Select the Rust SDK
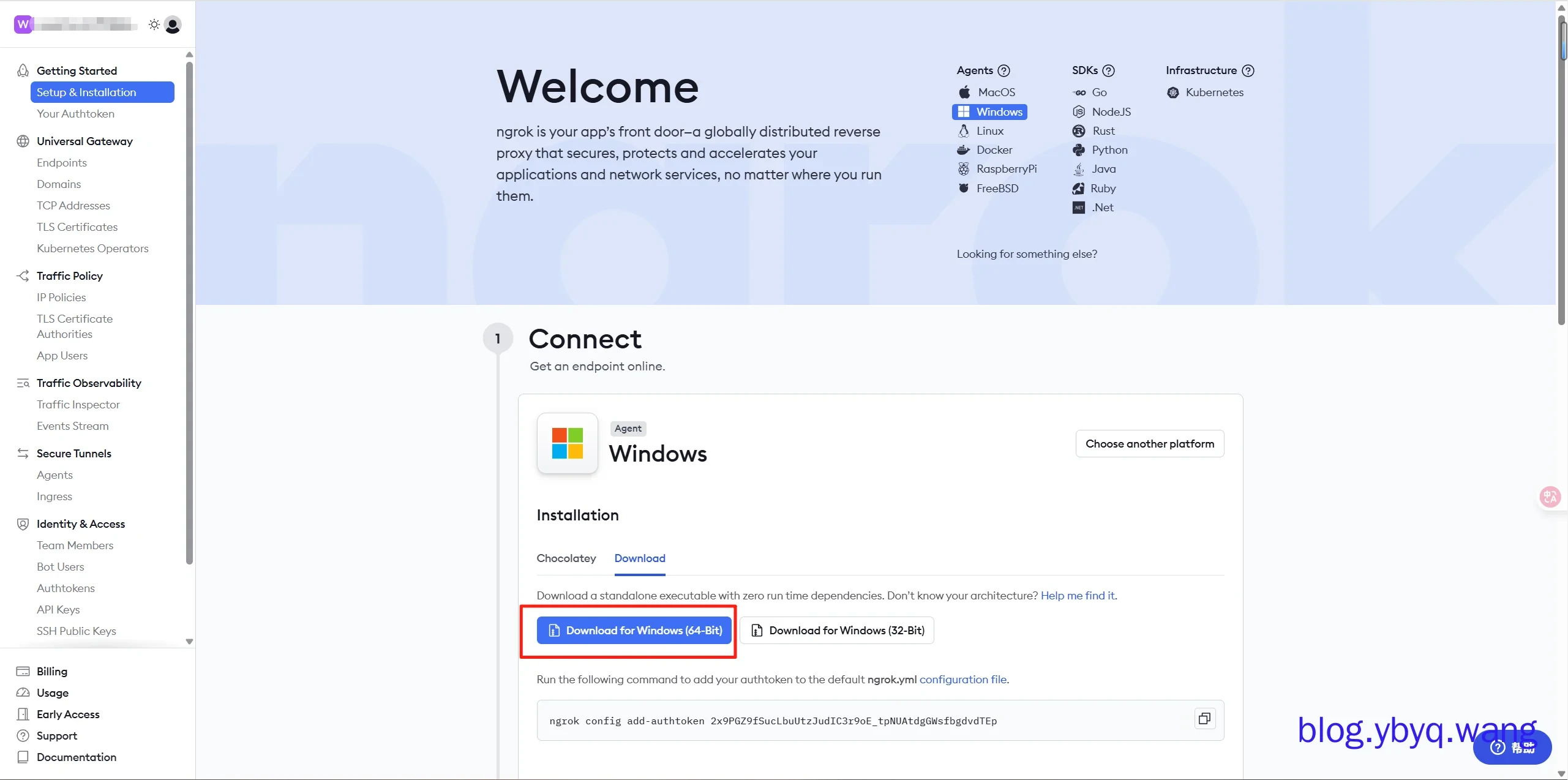This screenshot has width=1568, height=780. click(x=1093, y=130)
